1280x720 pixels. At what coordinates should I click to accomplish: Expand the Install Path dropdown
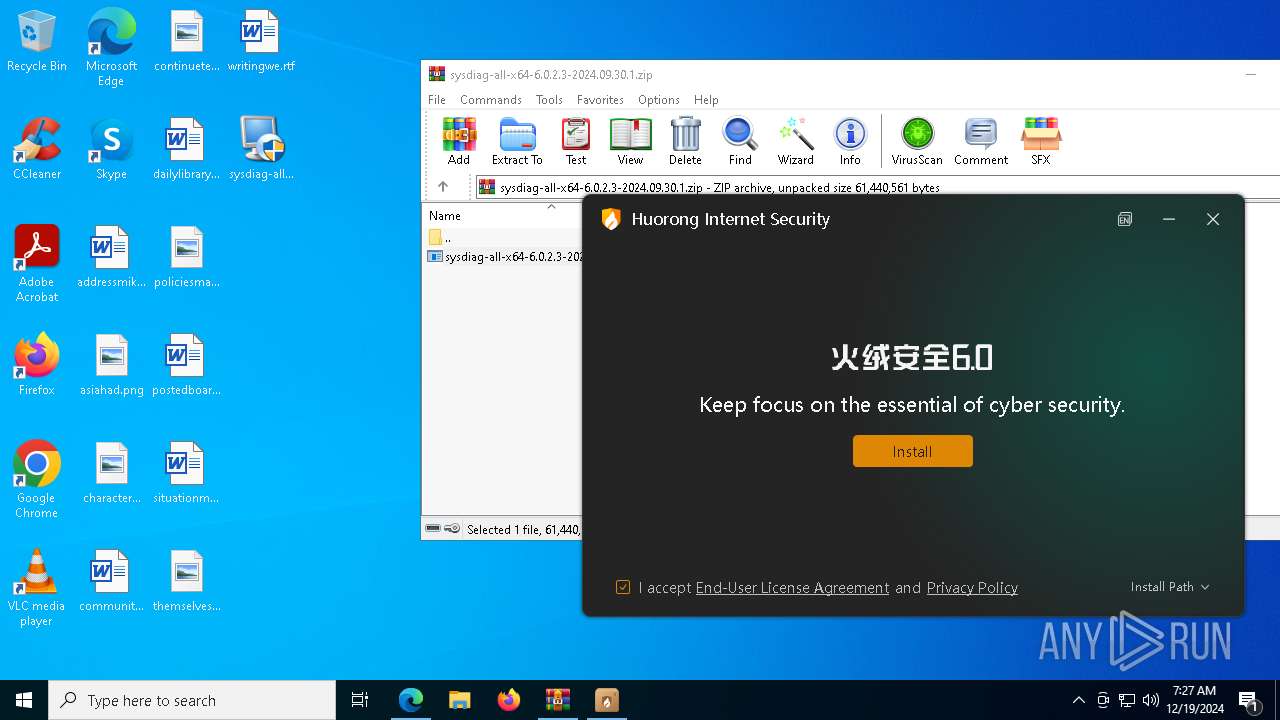1170,587
